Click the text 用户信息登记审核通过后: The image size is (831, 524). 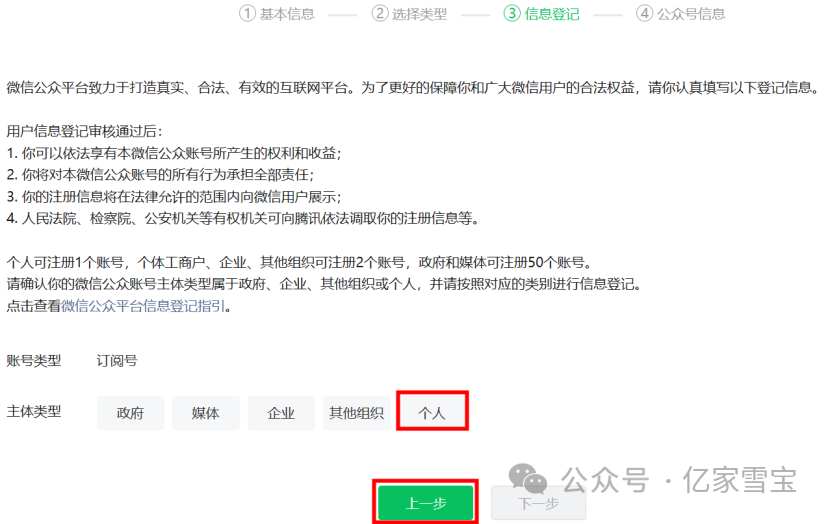[85, 131]
